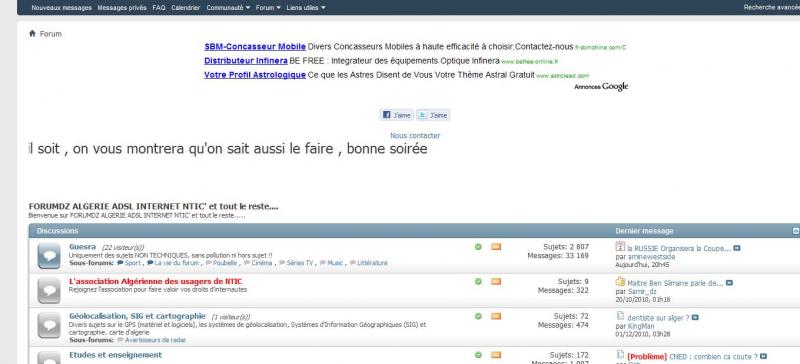
Task: Click the home icon beside Forum breadcrumb
Action: tap(33, 34)
